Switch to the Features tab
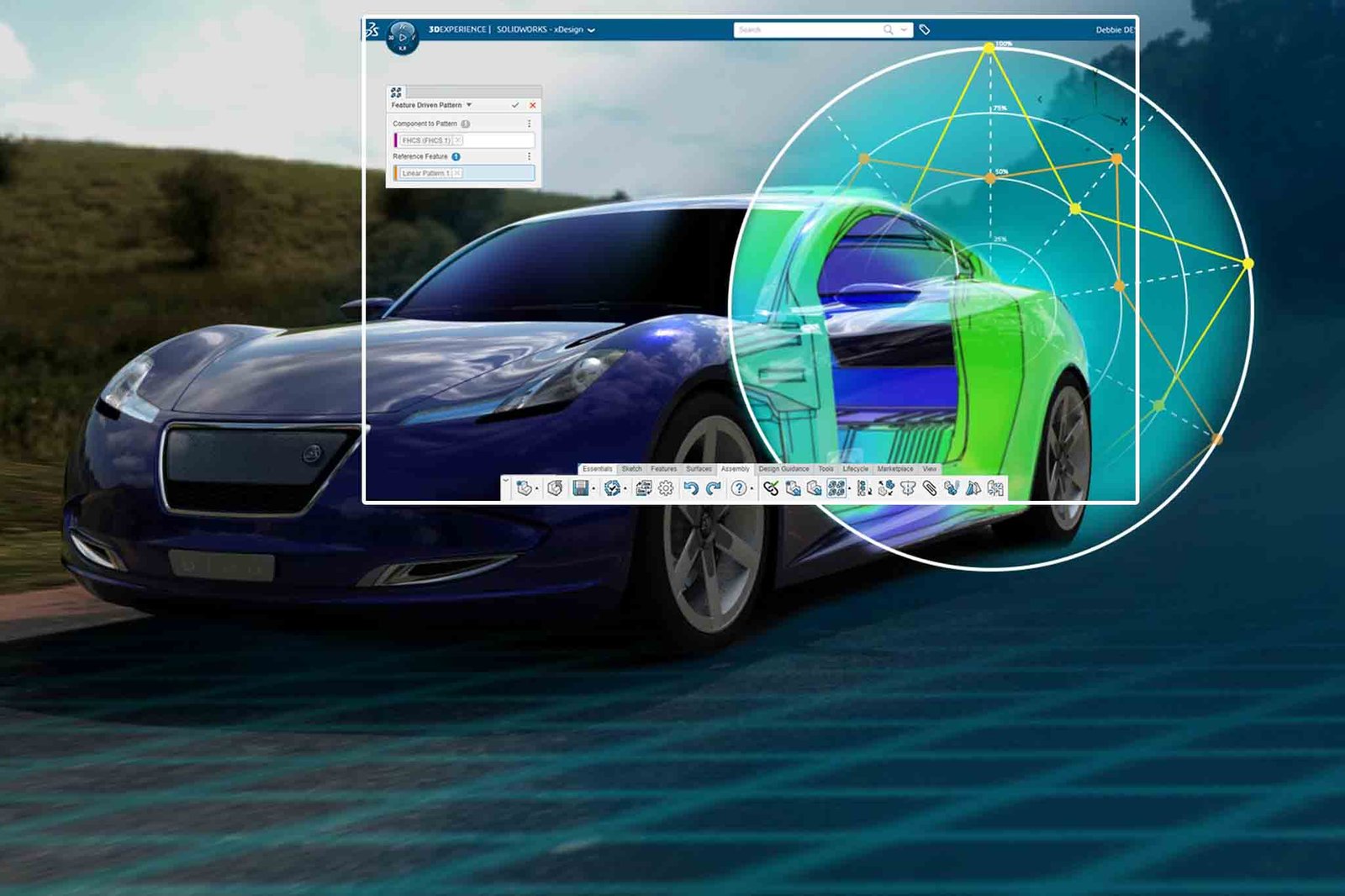Viewport: 1345px width, 896px height. (x=663, y=469)
